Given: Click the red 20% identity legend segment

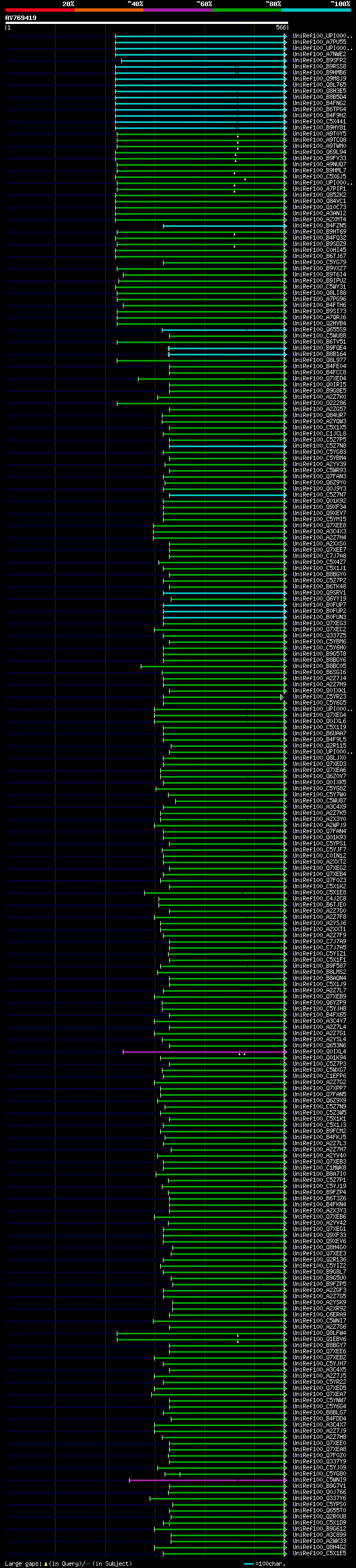Looking at the screenshot, I should [39, 10].
